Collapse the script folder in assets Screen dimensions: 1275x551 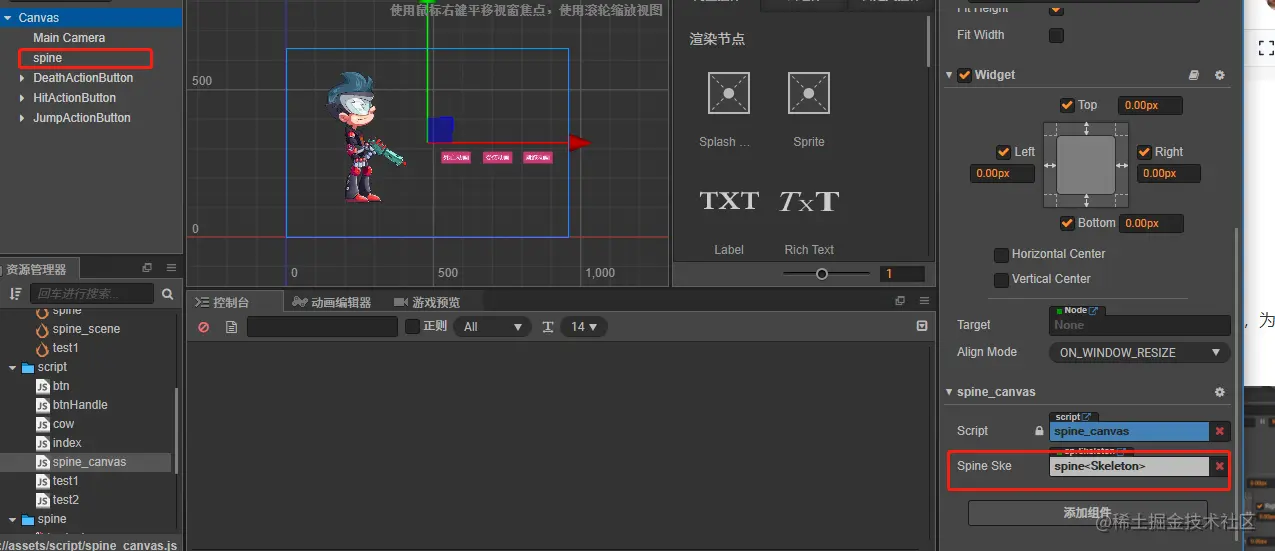[13, 368]
